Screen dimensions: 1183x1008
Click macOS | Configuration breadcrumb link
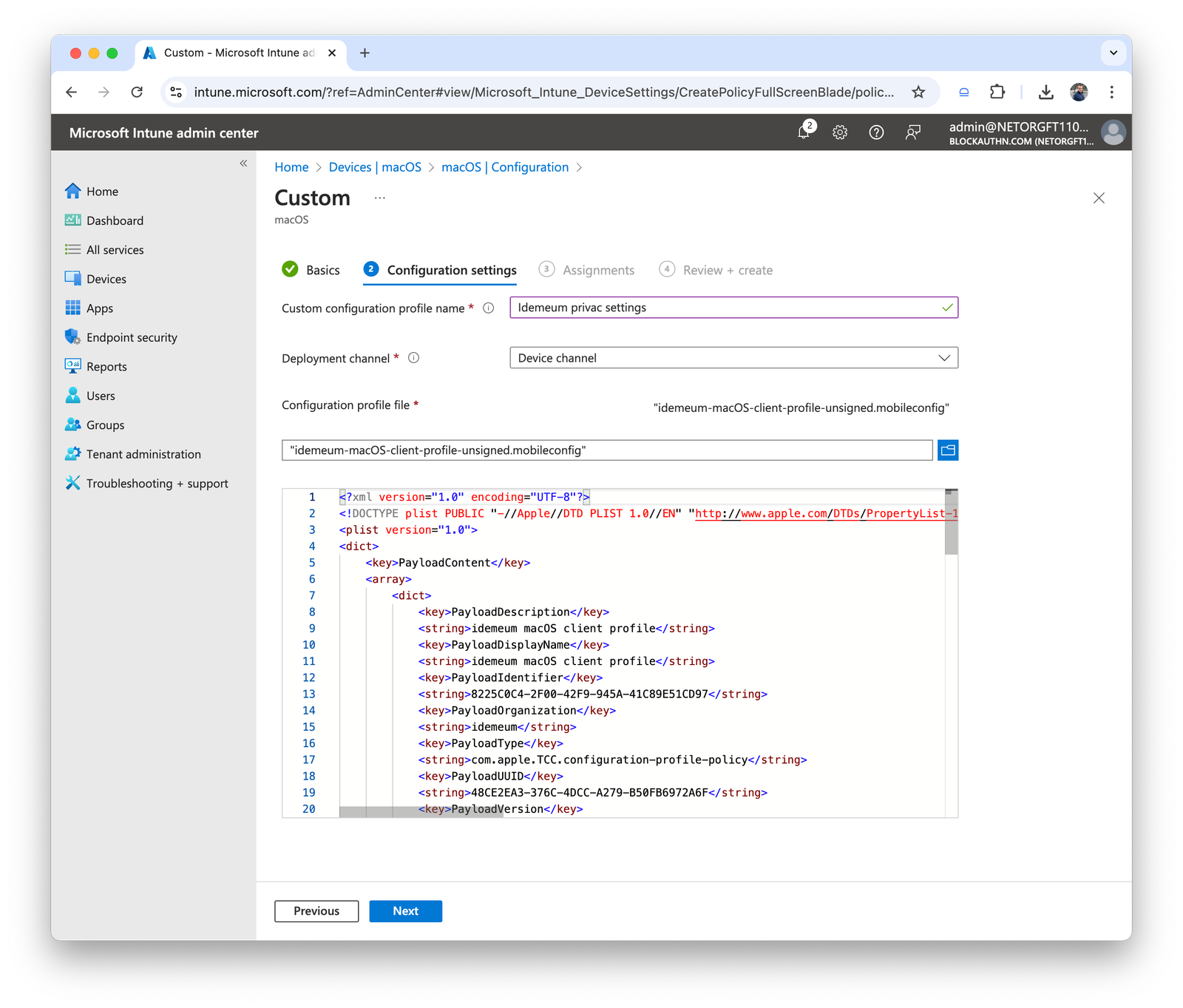pyautogui.click(x=505, y=167)
